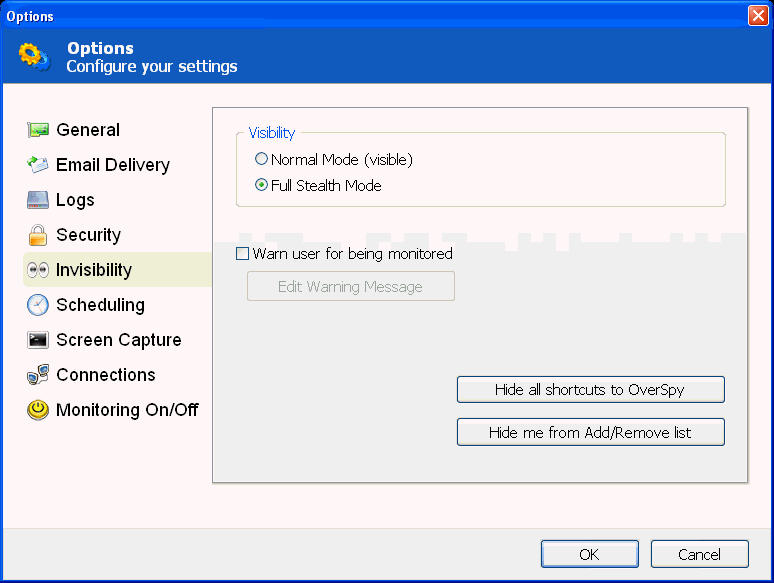Click the Screen Capture terminal icon

(x=38, y=340)
